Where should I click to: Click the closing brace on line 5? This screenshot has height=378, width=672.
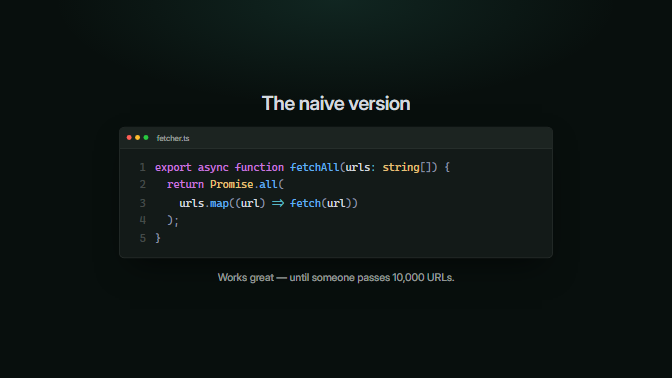click(x=158, y=238)
